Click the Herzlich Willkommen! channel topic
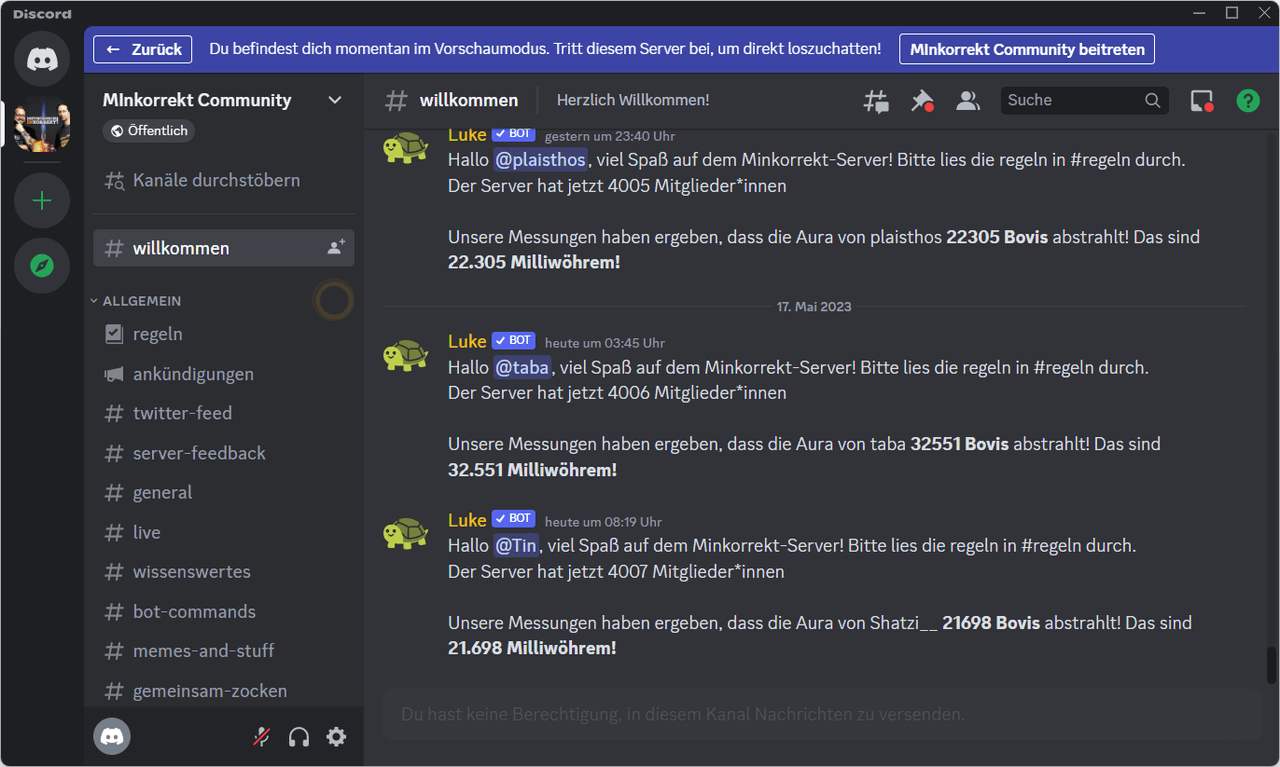The height and width of the screenshot is (767, 1280). 633,100
